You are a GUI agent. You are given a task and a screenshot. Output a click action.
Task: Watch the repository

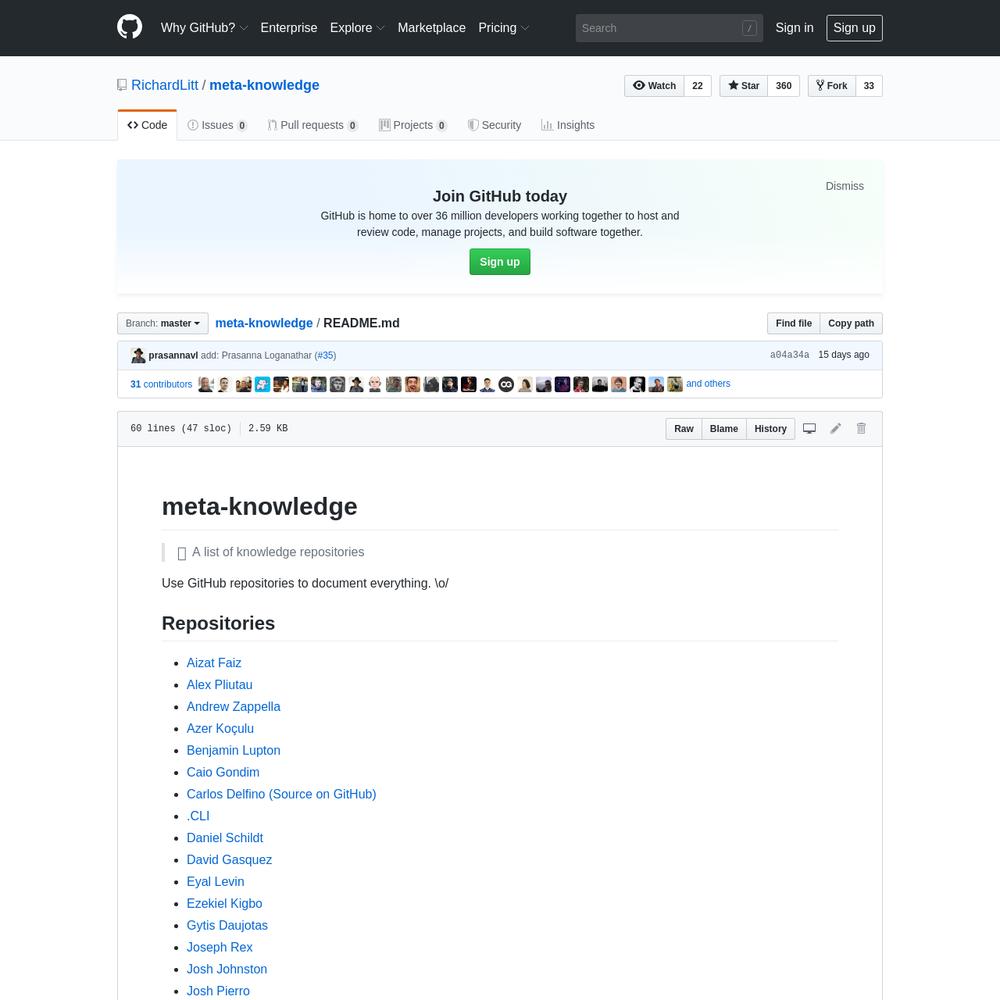(x=654, y=85)
